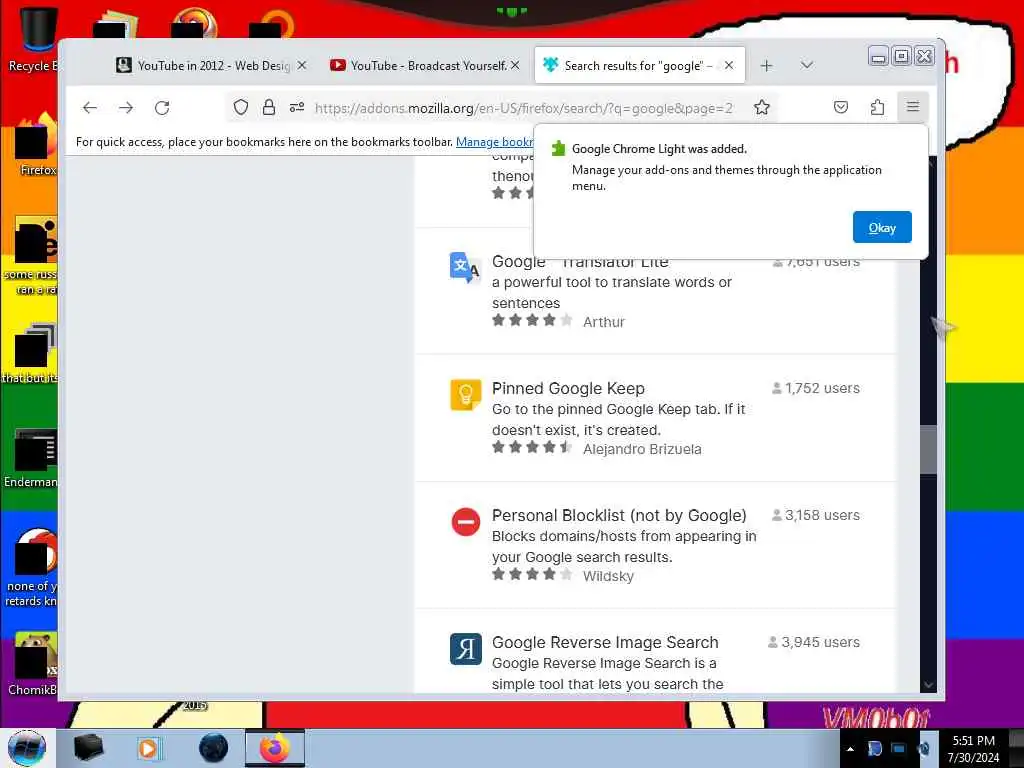Screen dimensions: 1024x768
Task: Go forward with the forward arrow
Action: coord(126,108)
